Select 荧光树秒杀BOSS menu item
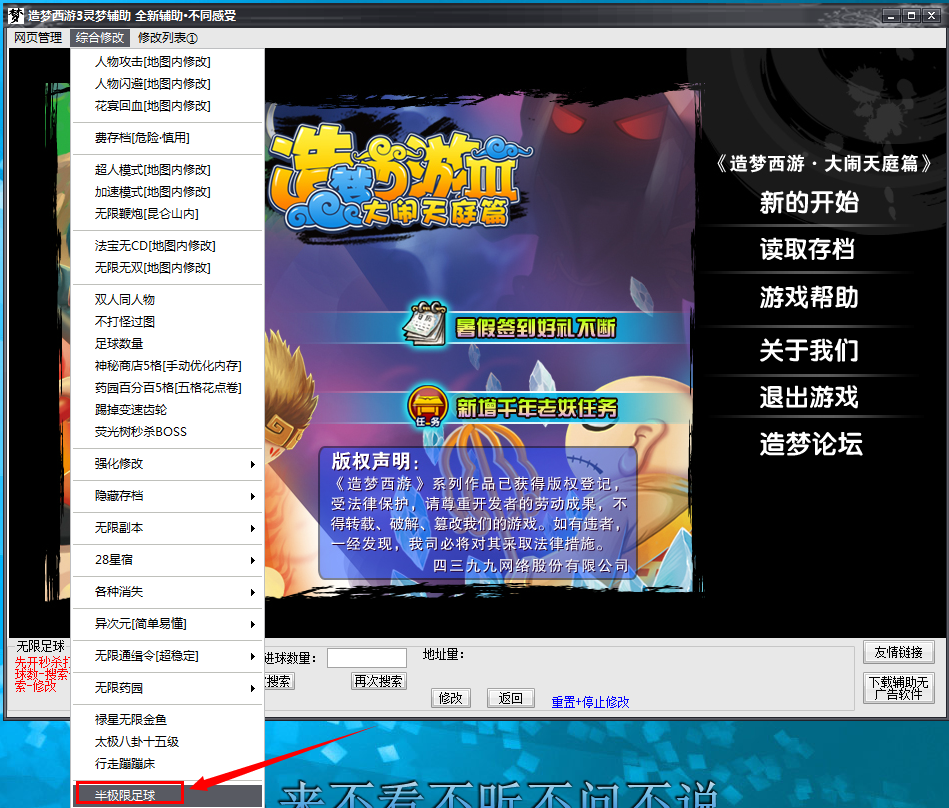Screen dimensions: 949x808 coord(168,432)
